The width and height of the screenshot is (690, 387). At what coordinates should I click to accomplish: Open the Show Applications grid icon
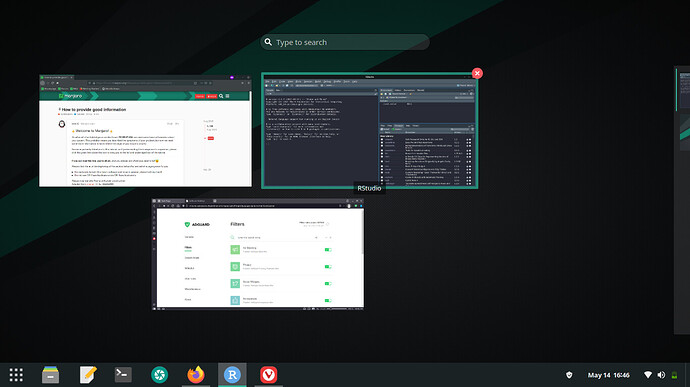coord(16,375)
